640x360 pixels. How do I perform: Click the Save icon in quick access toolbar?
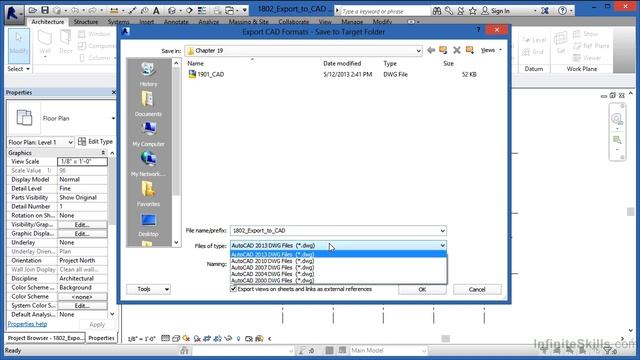pos(45,10)
